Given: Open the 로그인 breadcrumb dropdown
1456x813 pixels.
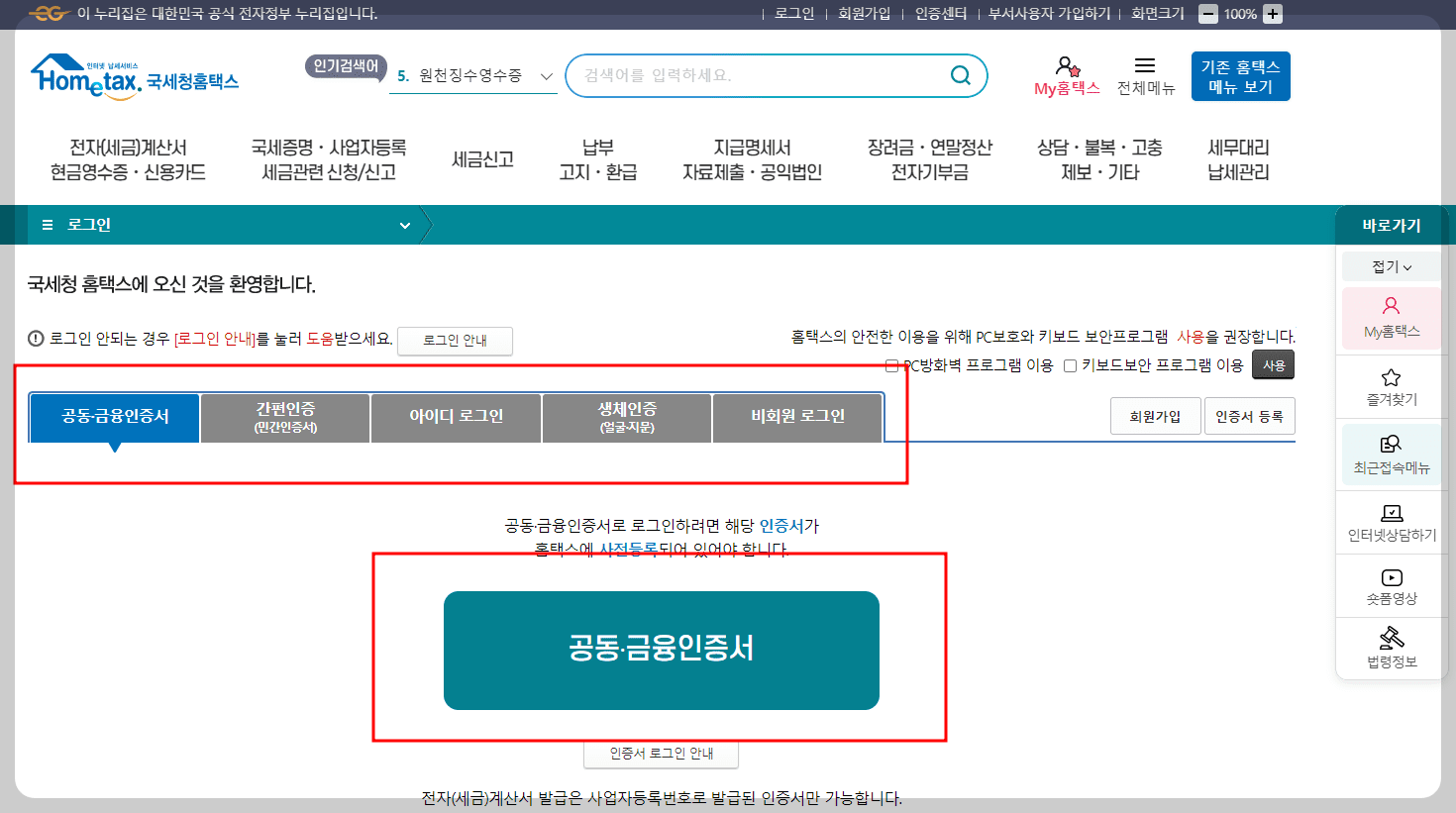Looking at the screenshot, I should (405, 225).
